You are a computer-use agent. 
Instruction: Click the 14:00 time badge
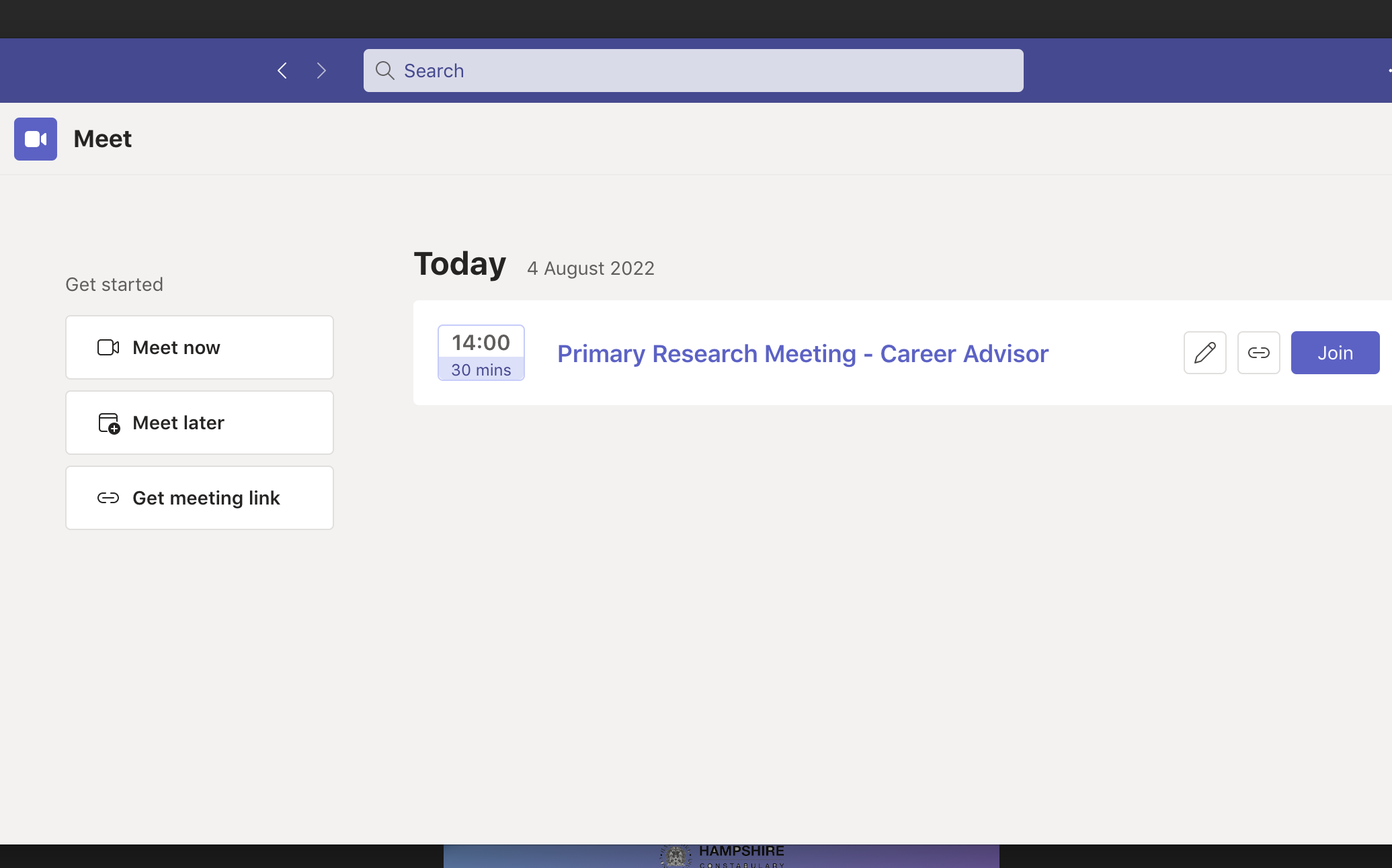tap(481, 343)
